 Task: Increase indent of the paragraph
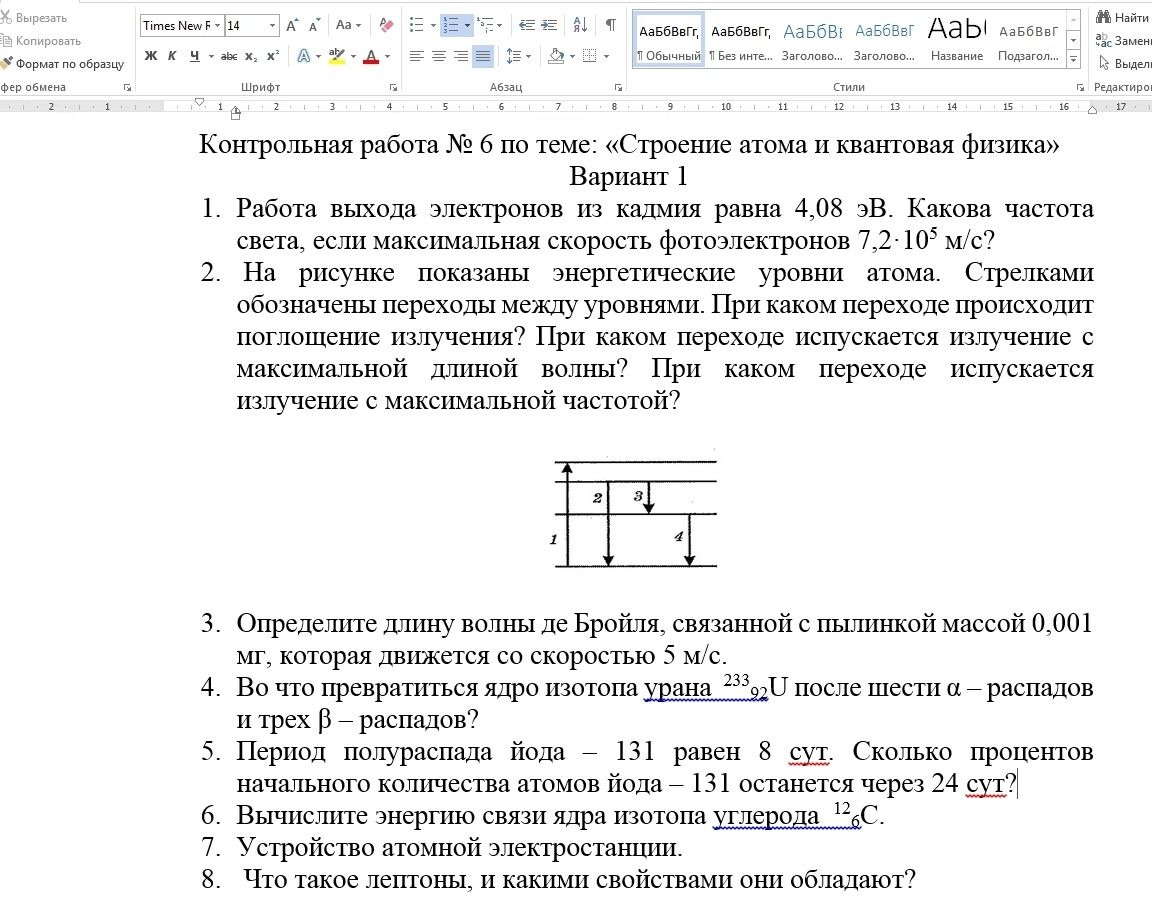pyautogui.click(x=549, y=25)
